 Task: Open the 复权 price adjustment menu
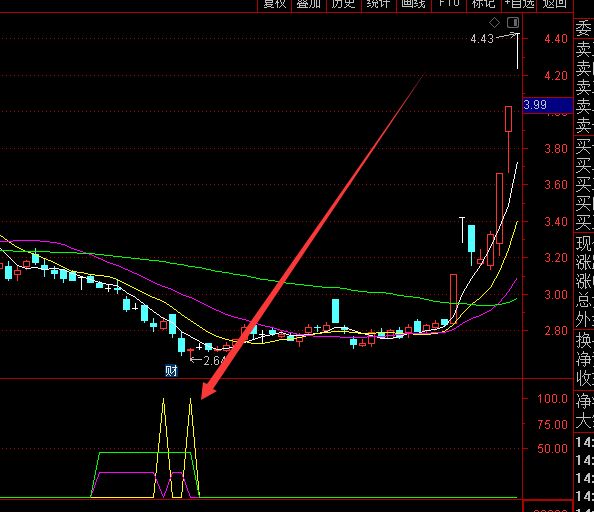pyautogui.click(x=275, y=4)
